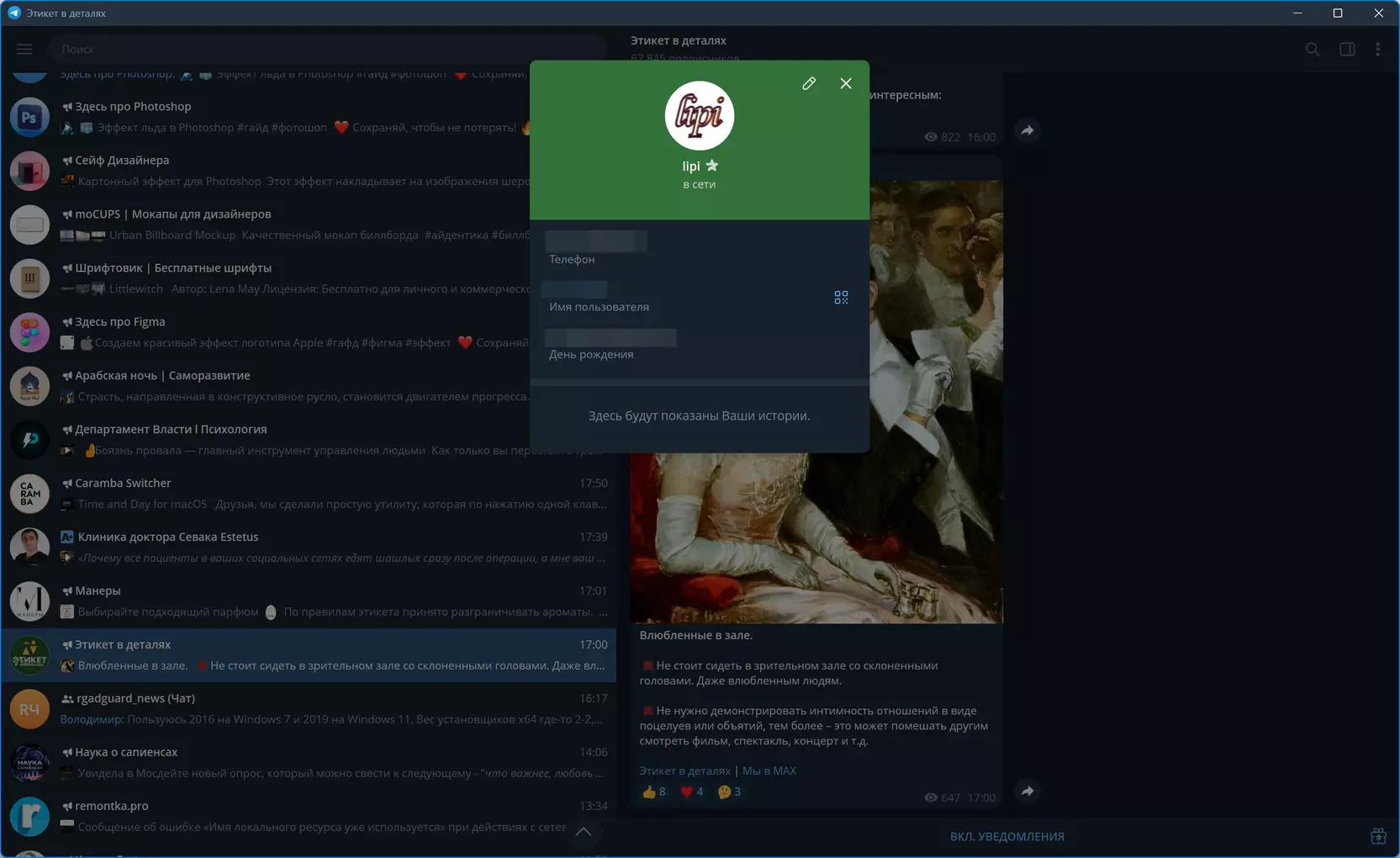Open Арабская ночь Саморазвитие channel
The width and height of the screenshot is (1400, 858).
(309, 386)
